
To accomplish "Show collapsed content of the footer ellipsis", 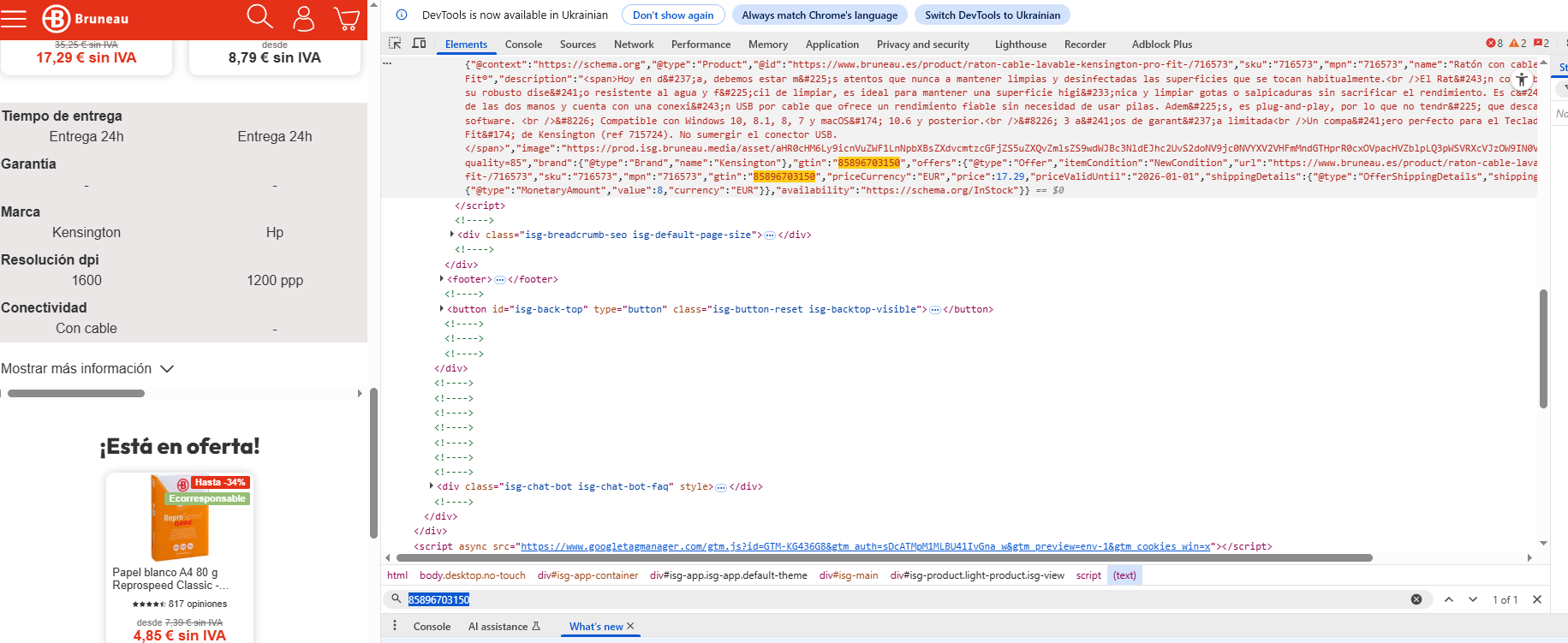I will (x=500, y=280).
